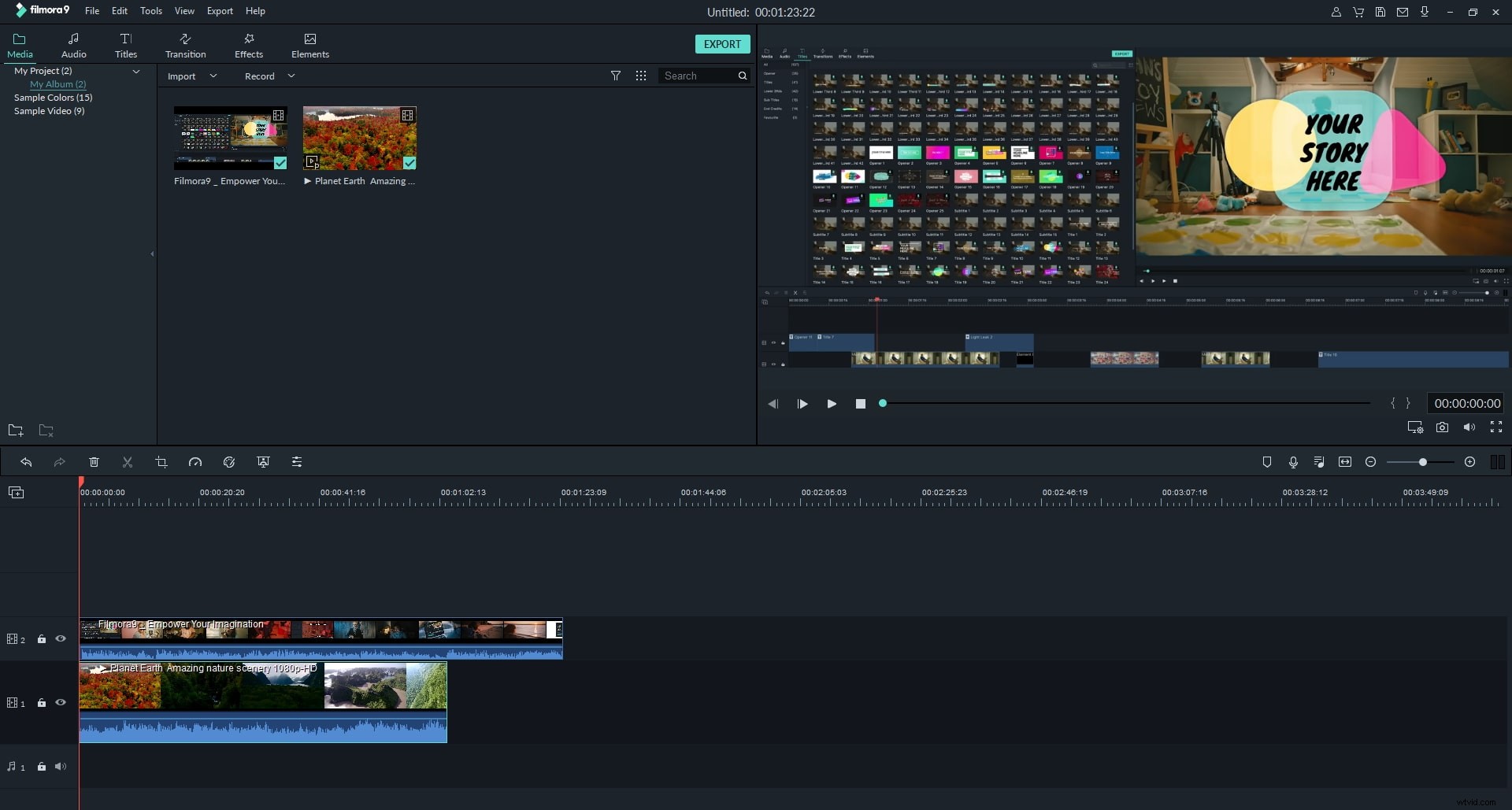Select the Planet Earth media thumbnail

pyautogui.click(x=360, y=139)
